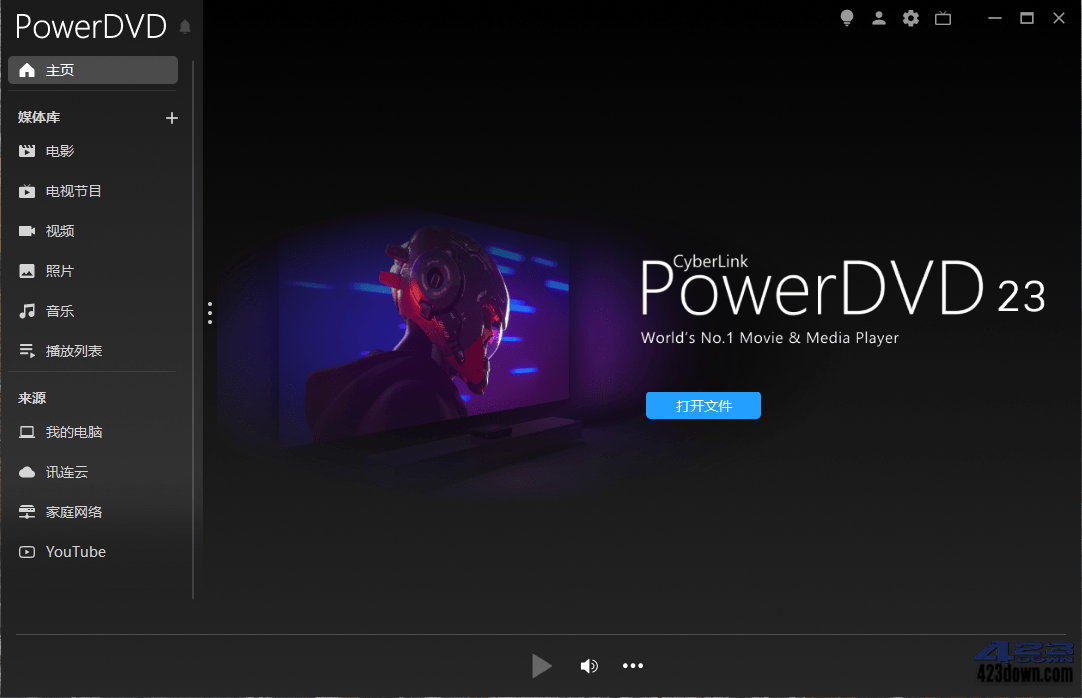The height and width of the screenshot is (698, 1082).
Task: Select the 电视节目 (TV Shows) library
Action: (x=72, y=191)
